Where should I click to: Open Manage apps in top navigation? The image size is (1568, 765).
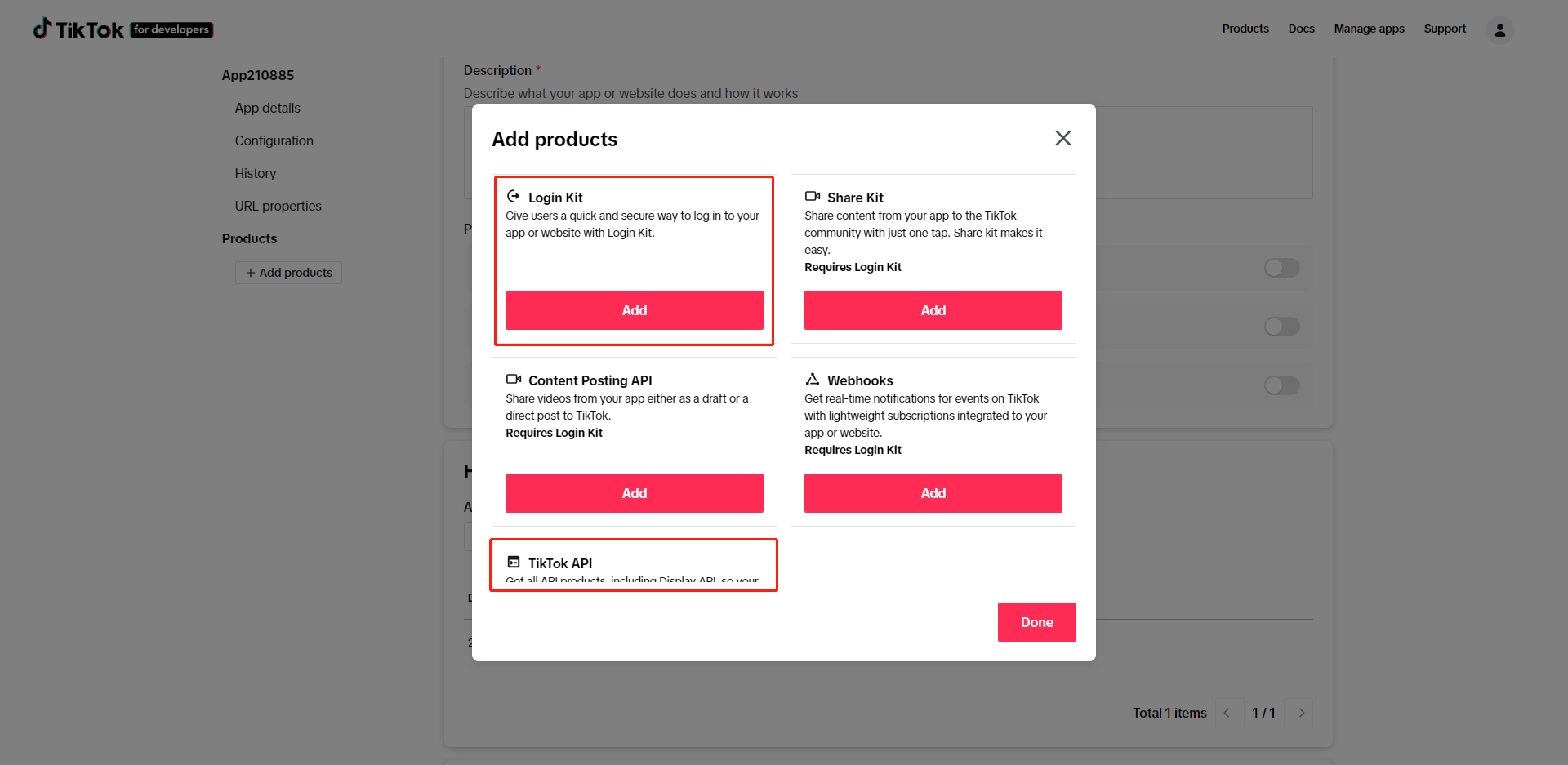(x=1369, y=29)
